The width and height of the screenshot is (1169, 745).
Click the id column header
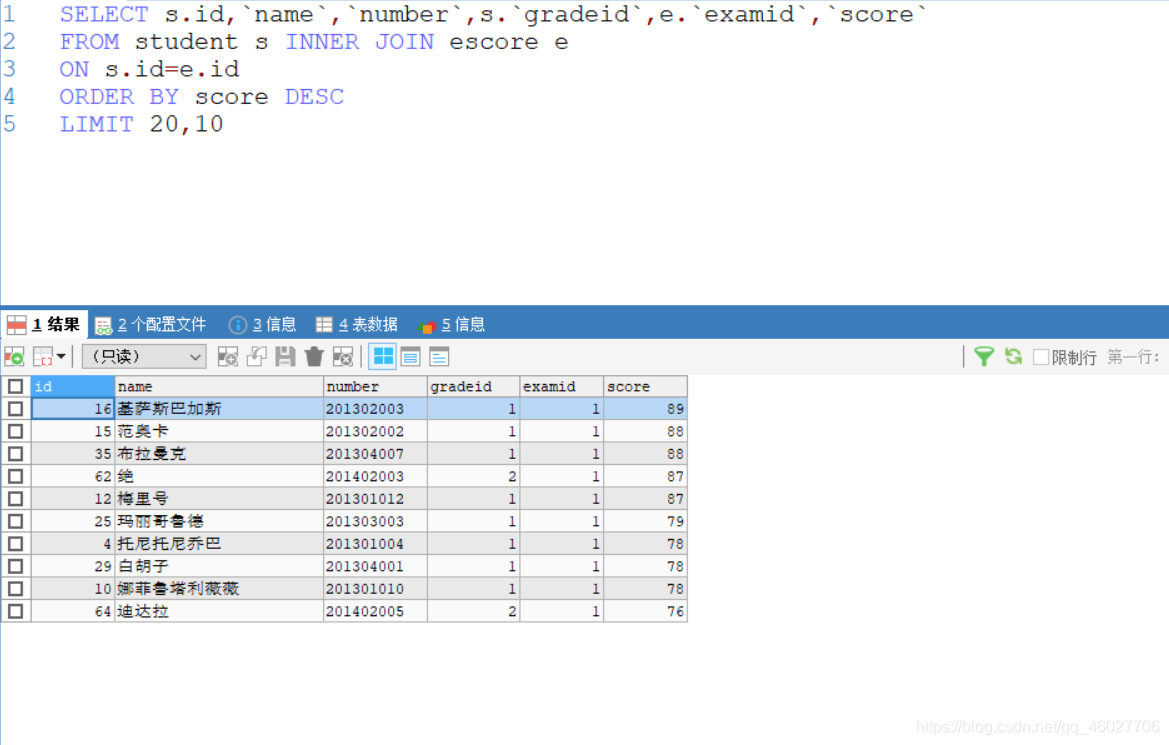click(x=73, y=386)
